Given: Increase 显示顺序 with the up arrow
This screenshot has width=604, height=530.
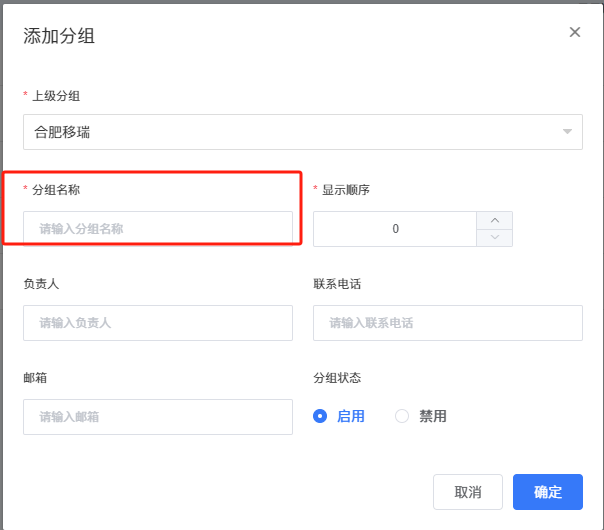Looking at the screenshot, I should [494, 220].
